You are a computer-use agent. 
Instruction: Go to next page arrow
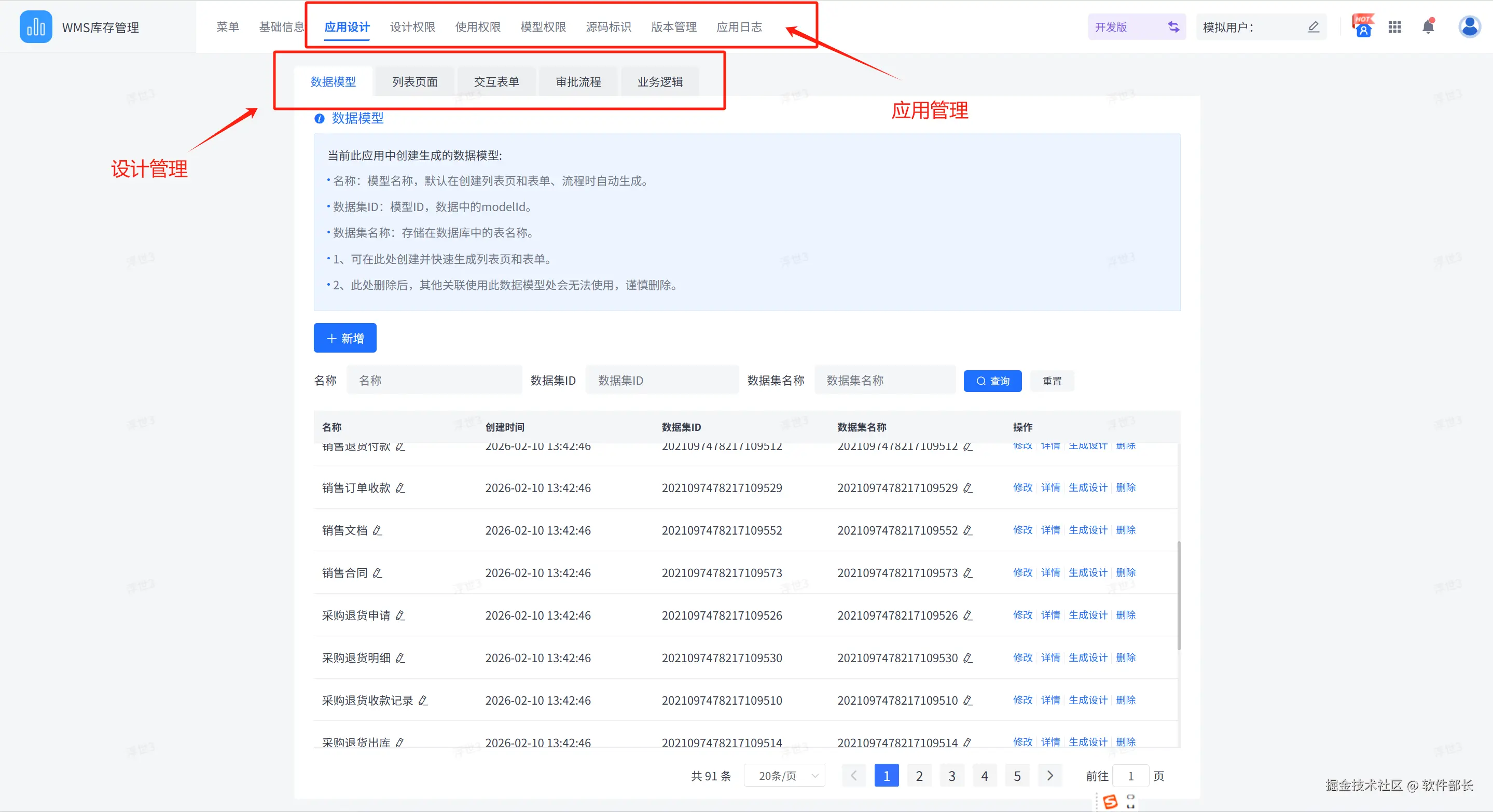pyautogui.click(x=1049, y=776)
